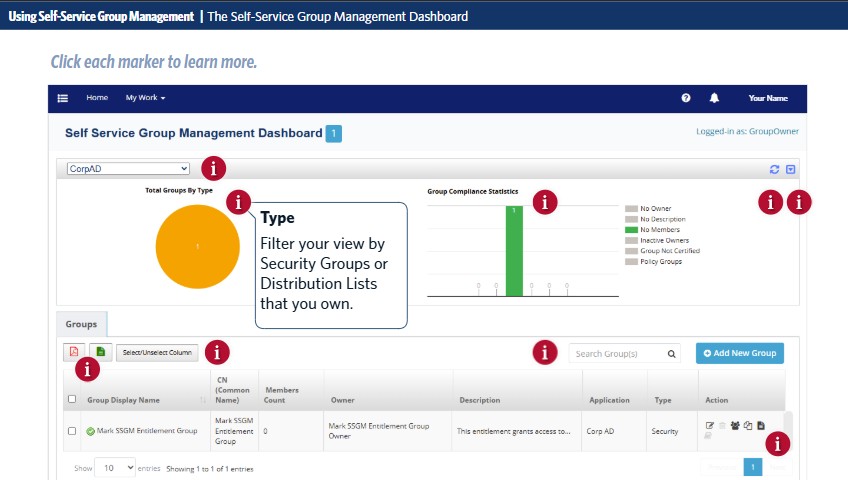Click the help question mark icon
The image size is (848, 480).
(x=686, y=98)
